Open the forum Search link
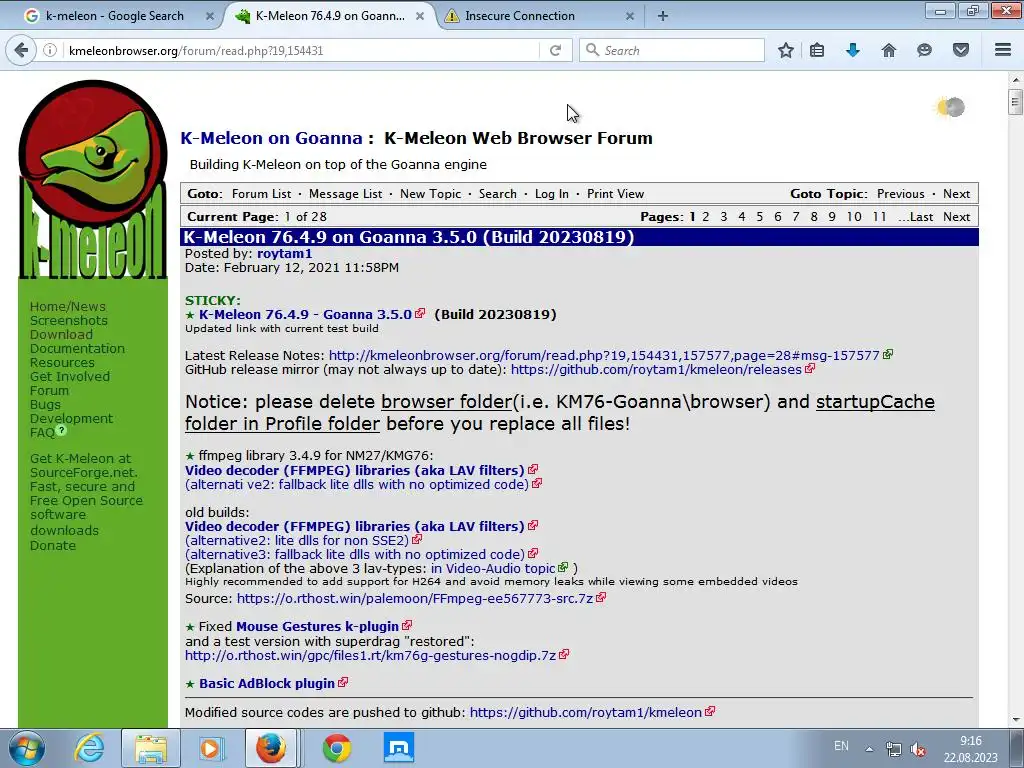This screenshot has width=1024, height=768. tap(498, 194)
